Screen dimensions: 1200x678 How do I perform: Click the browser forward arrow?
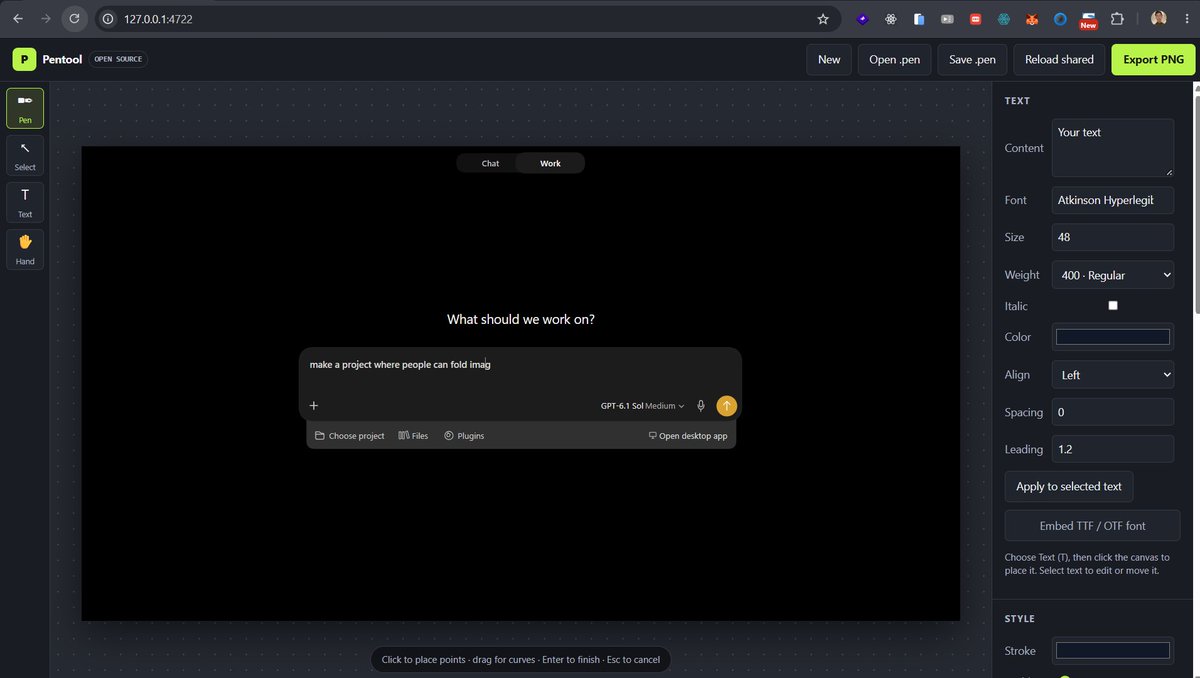[46, 18]
